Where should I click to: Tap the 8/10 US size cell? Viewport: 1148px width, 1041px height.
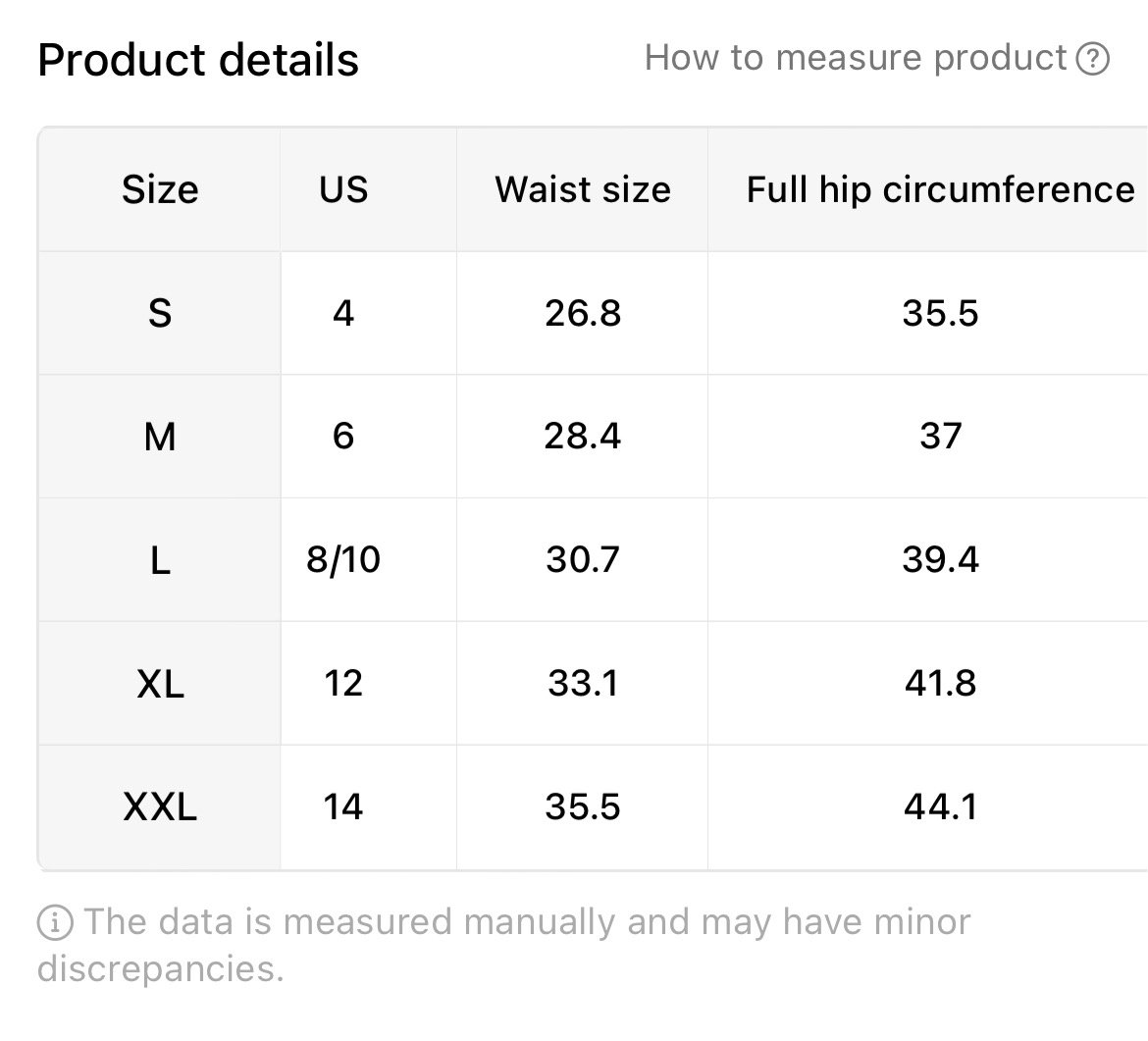[x=343, y=560]
